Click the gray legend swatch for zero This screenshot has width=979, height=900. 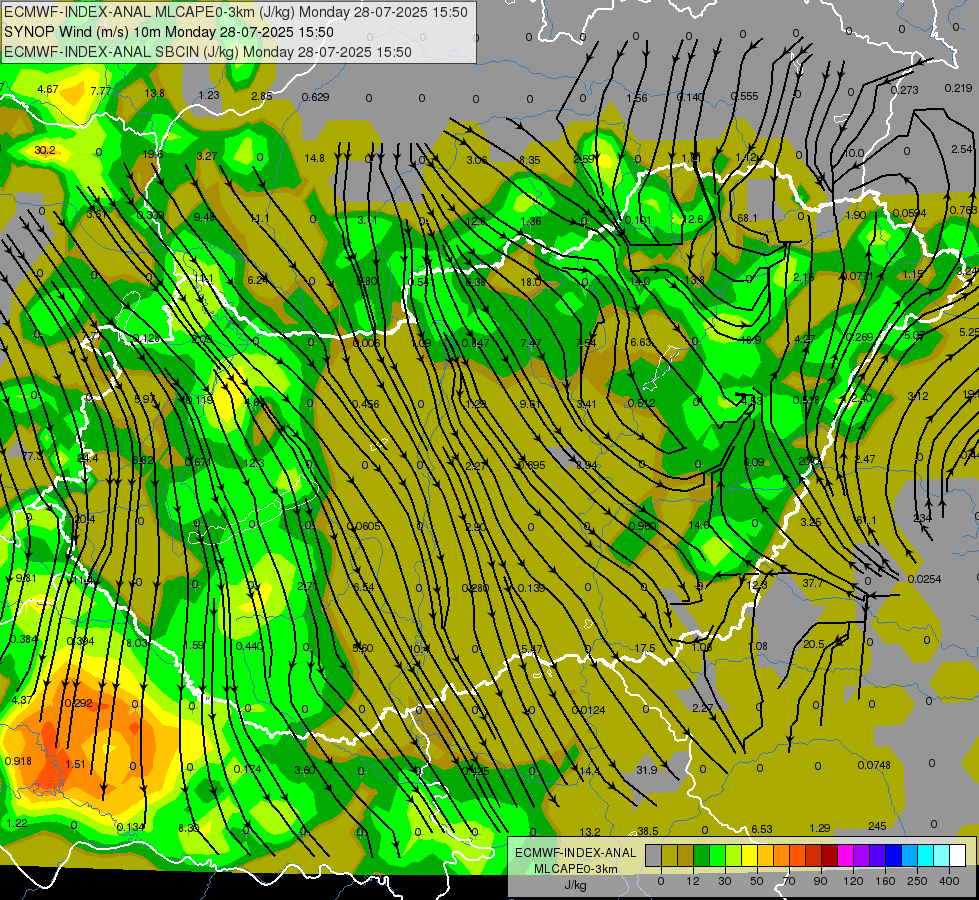pos(653,855)
